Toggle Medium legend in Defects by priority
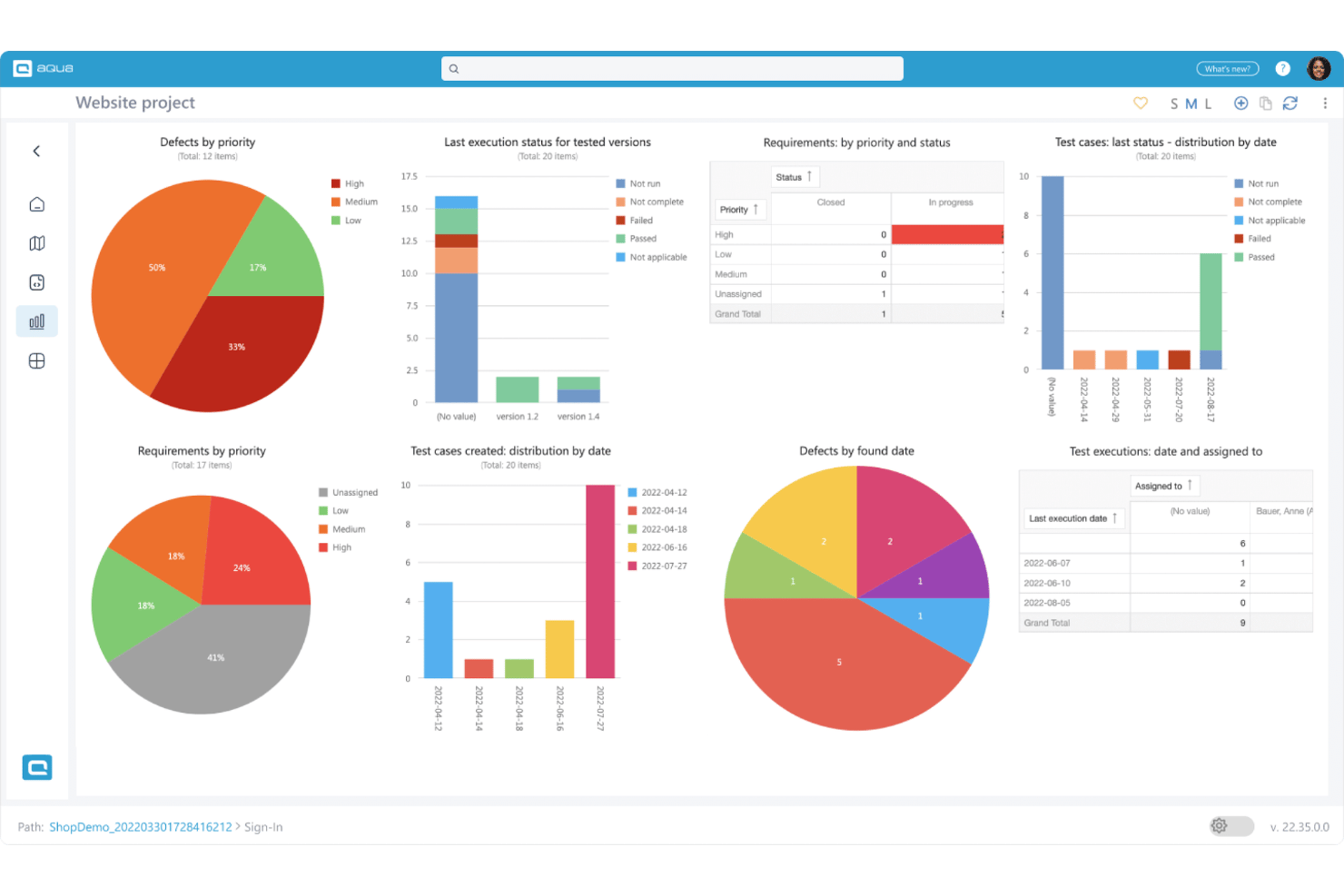 (354, 202)
